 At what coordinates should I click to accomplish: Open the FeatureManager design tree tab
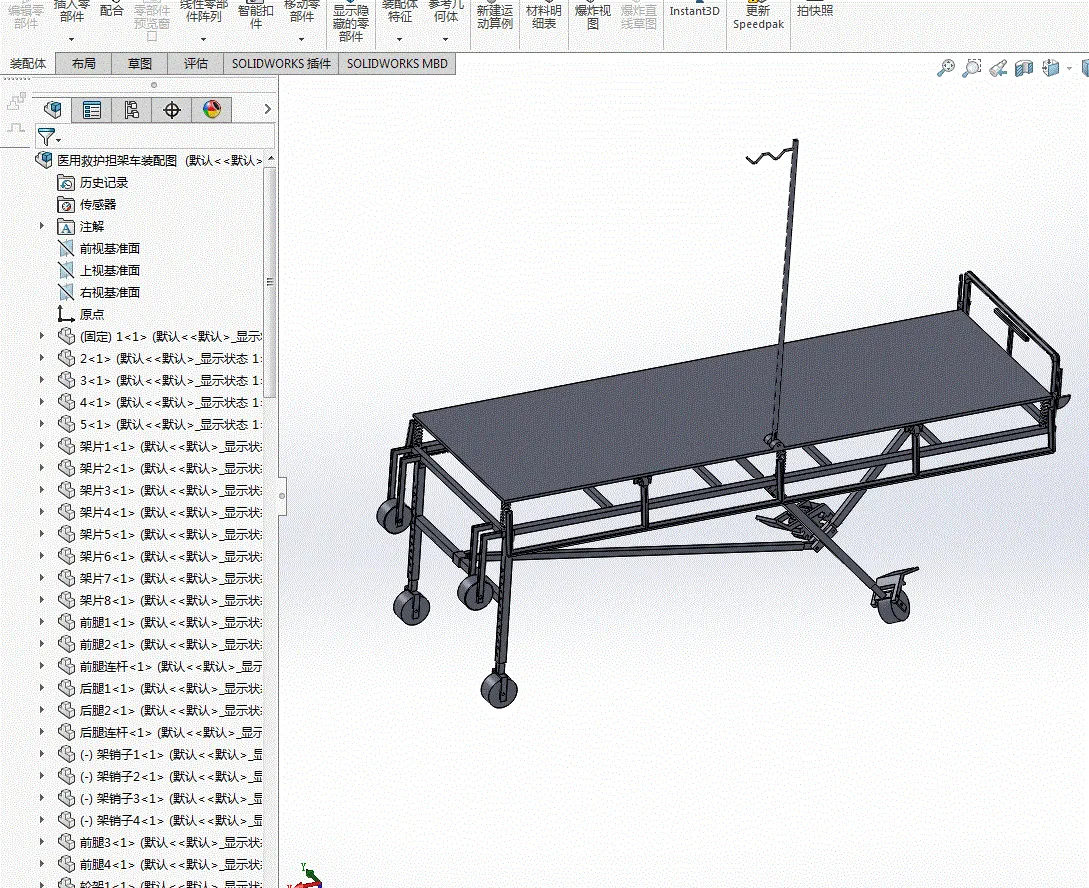point(53,110)
